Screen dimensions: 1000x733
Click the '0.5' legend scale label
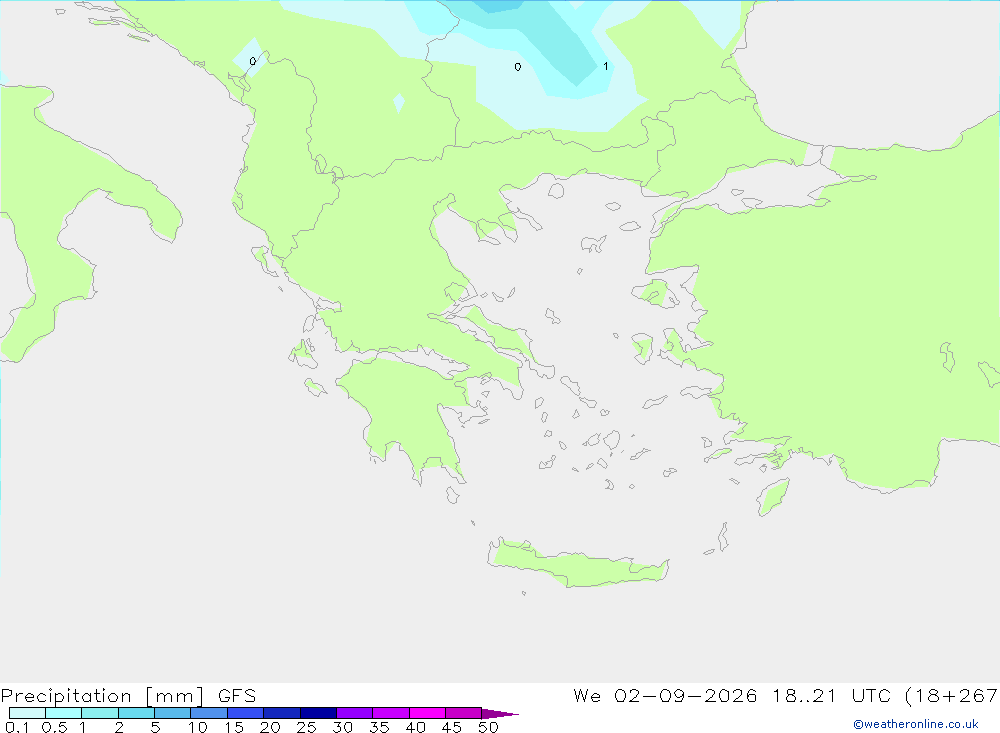(54, 727)
